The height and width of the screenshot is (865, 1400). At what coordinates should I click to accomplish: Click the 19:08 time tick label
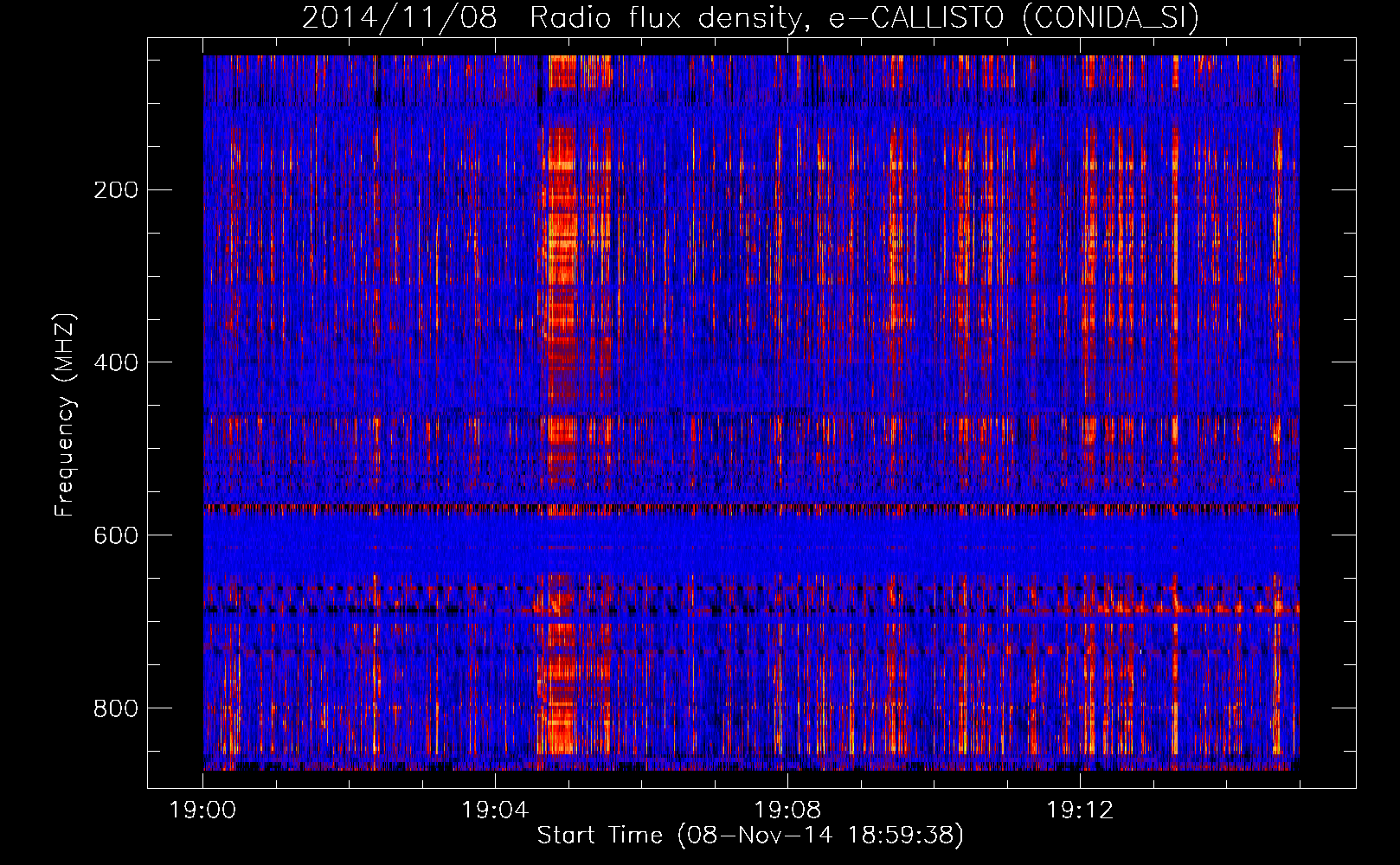pos(787,811)
